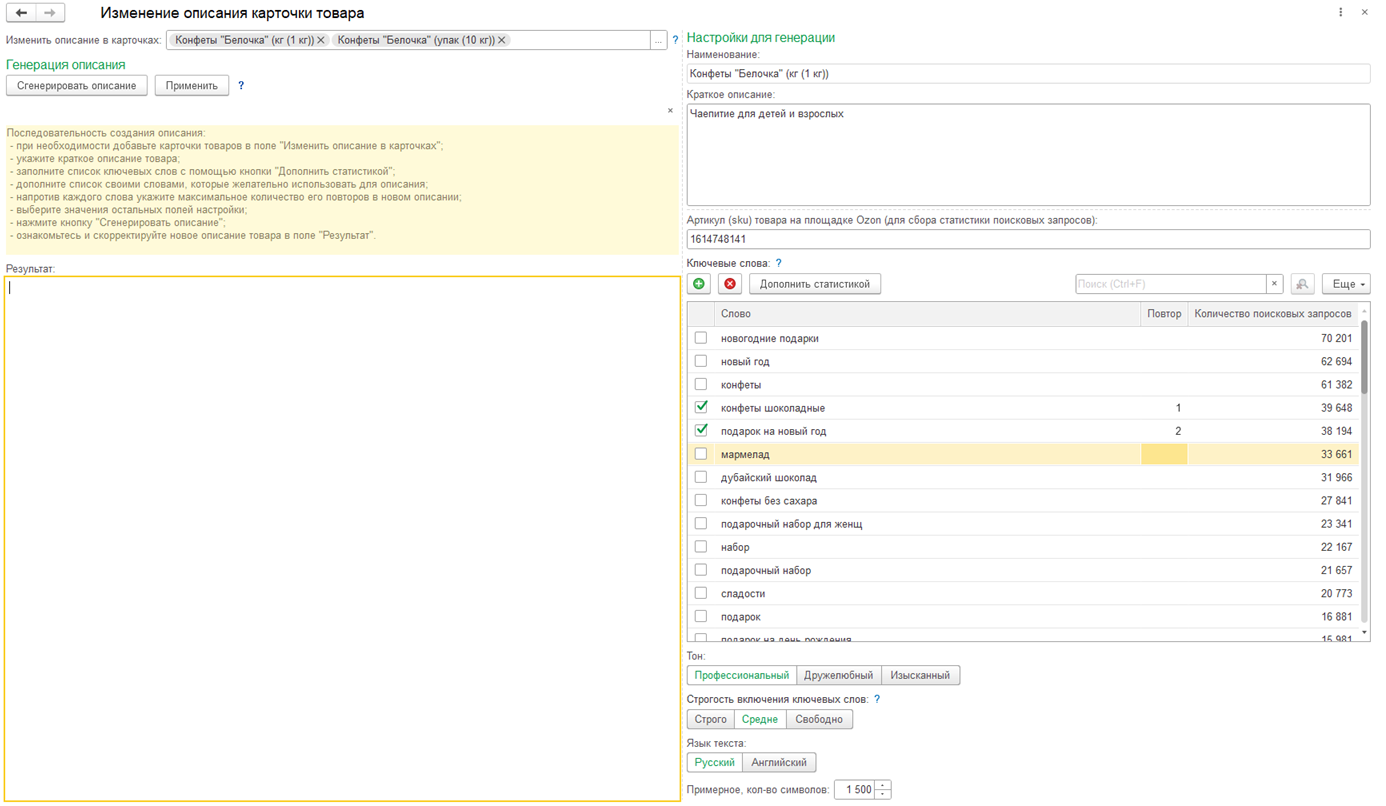Select the "Дружелюбный" tone option
Screen dimensions: 1386x806
coord(838,675)
